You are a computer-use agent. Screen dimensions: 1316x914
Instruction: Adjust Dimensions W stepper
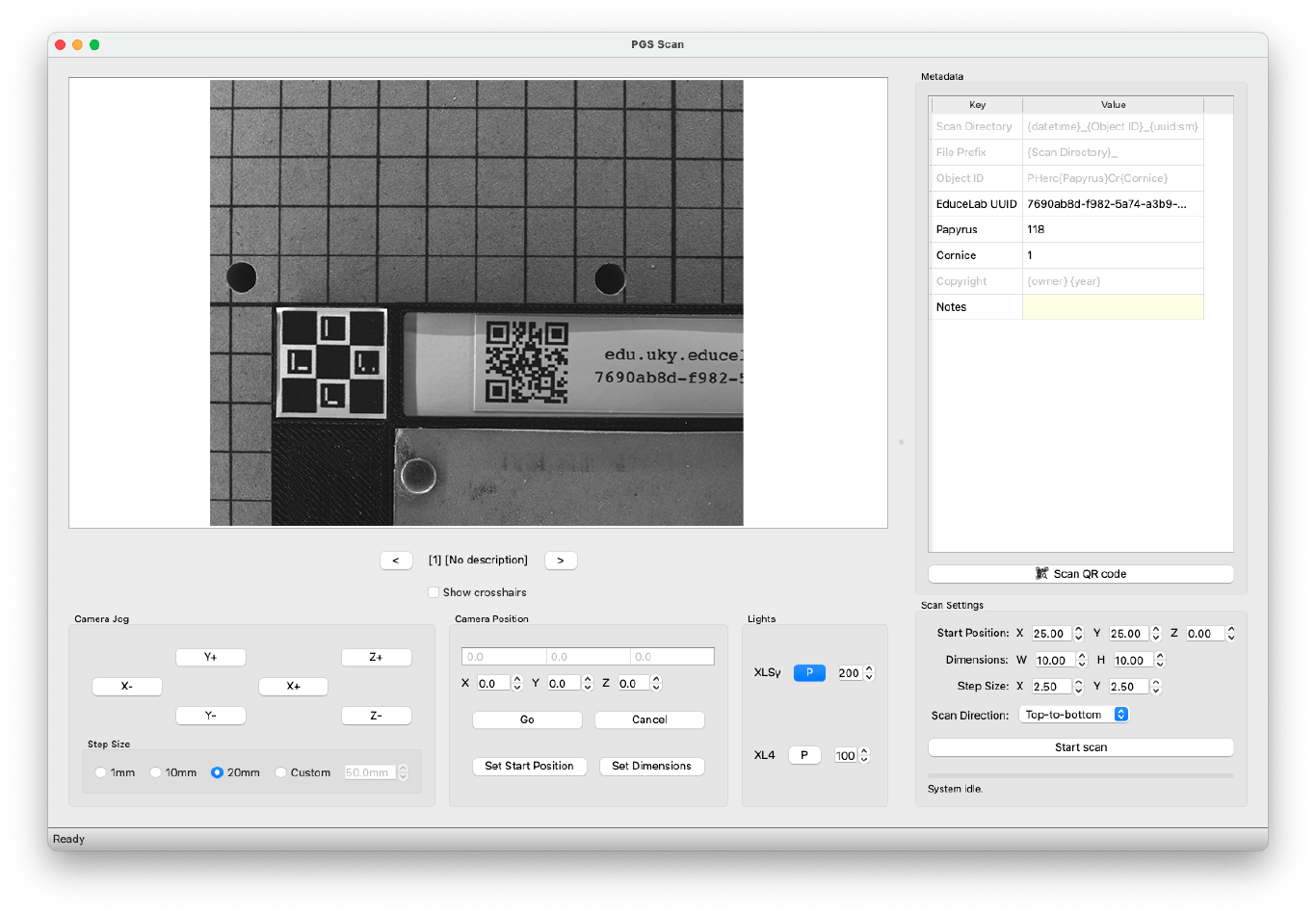(x=1082, y=660)
